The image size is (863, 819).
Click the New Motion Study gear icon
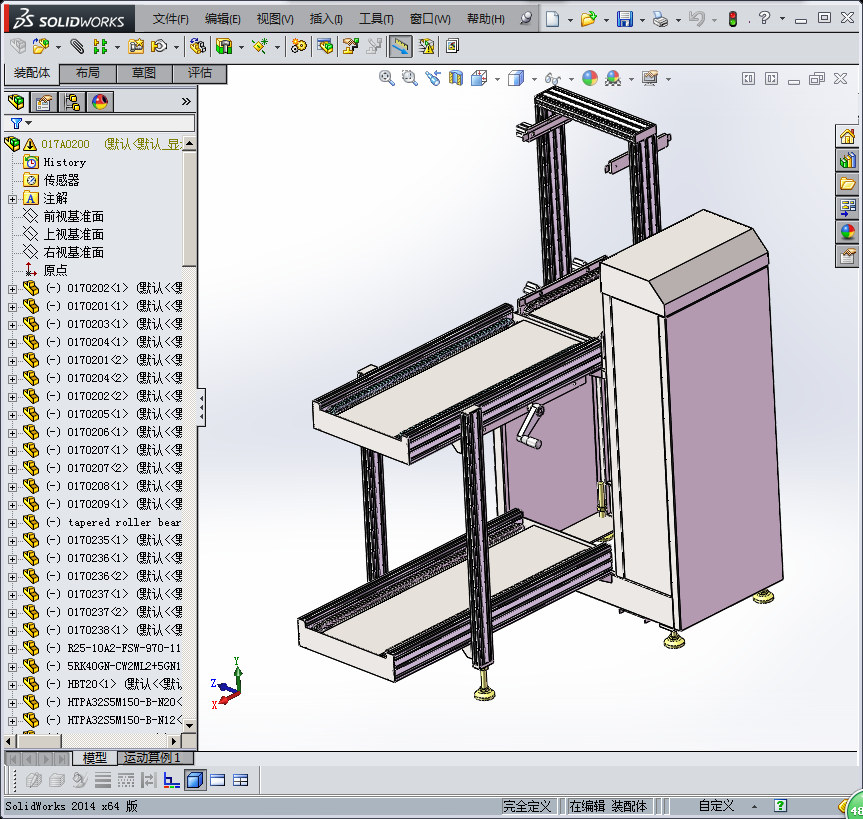point(299,46)
